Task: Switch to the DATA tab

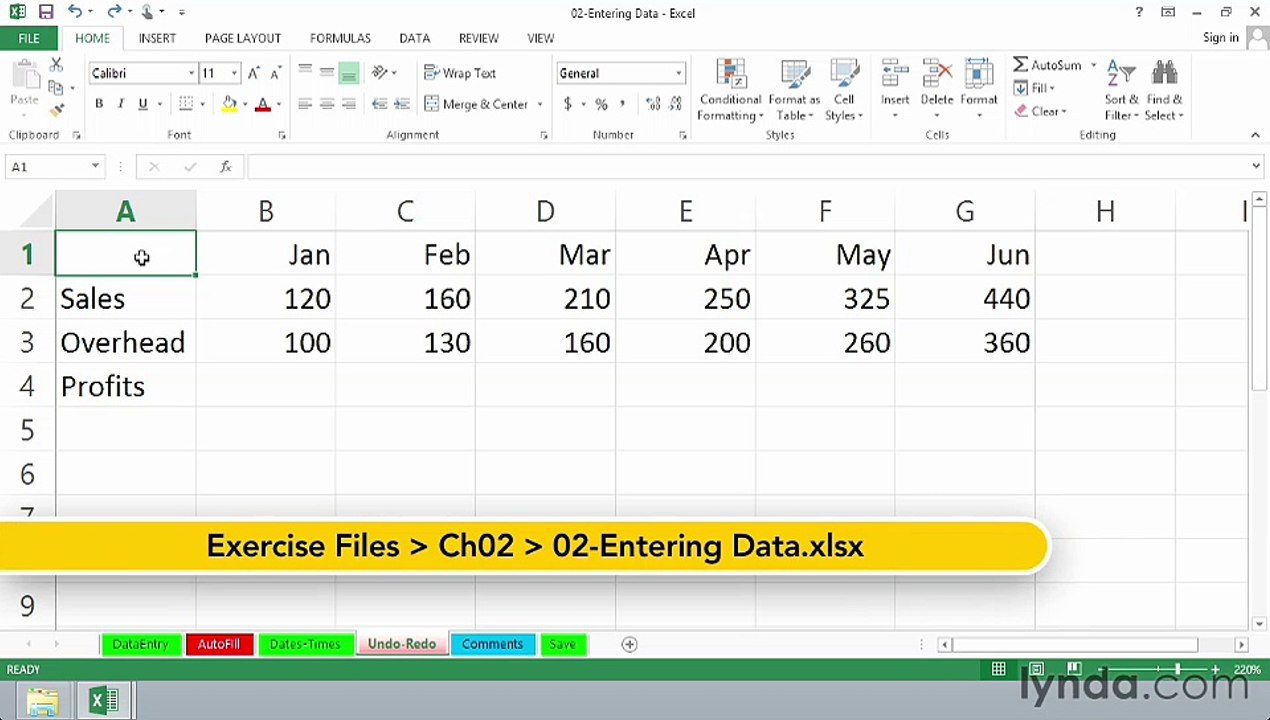Action: pyautogui.click(x=414, y=38)
